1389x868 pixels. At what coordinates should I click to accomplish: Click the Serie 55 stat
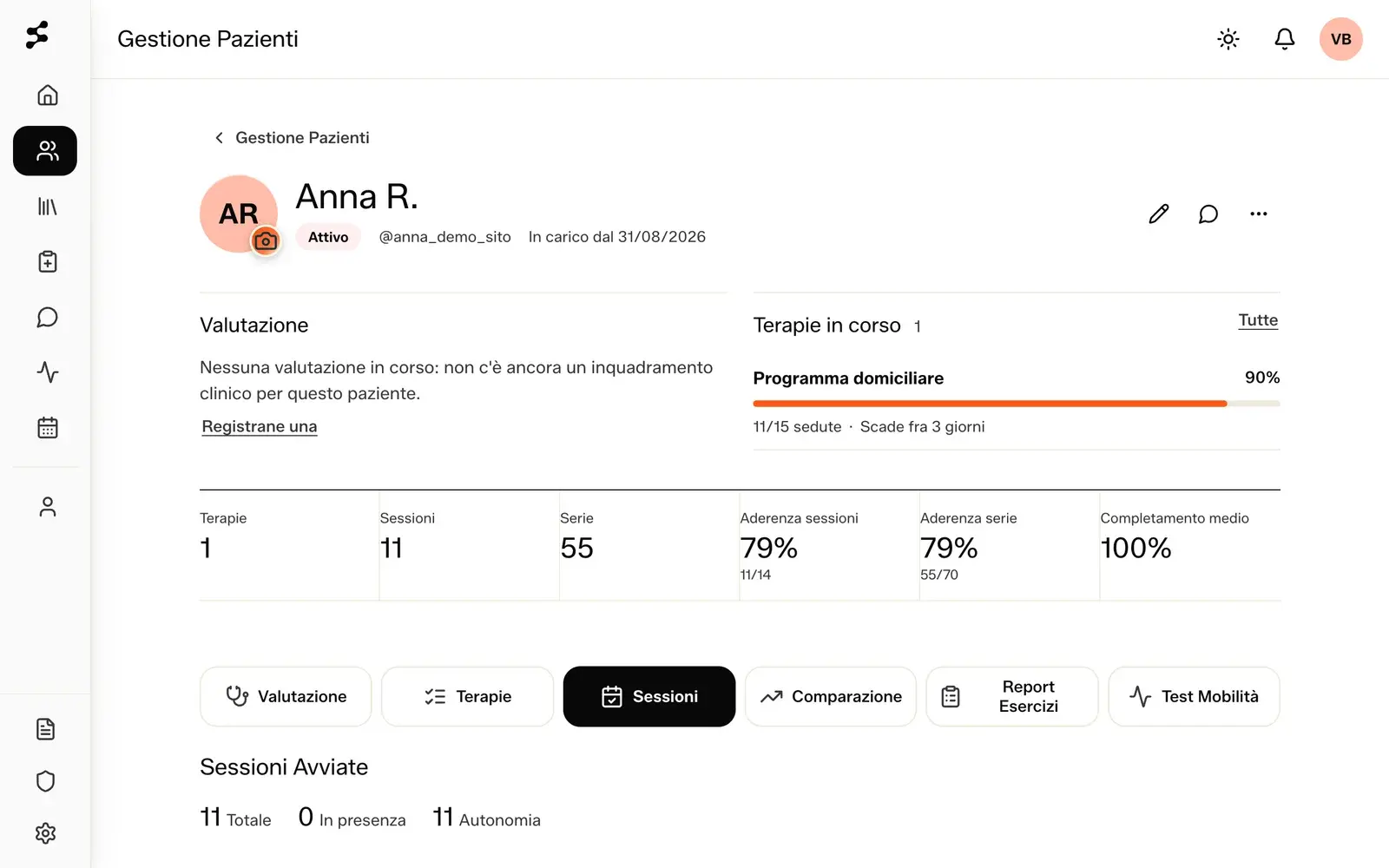(x=648, y=545)
